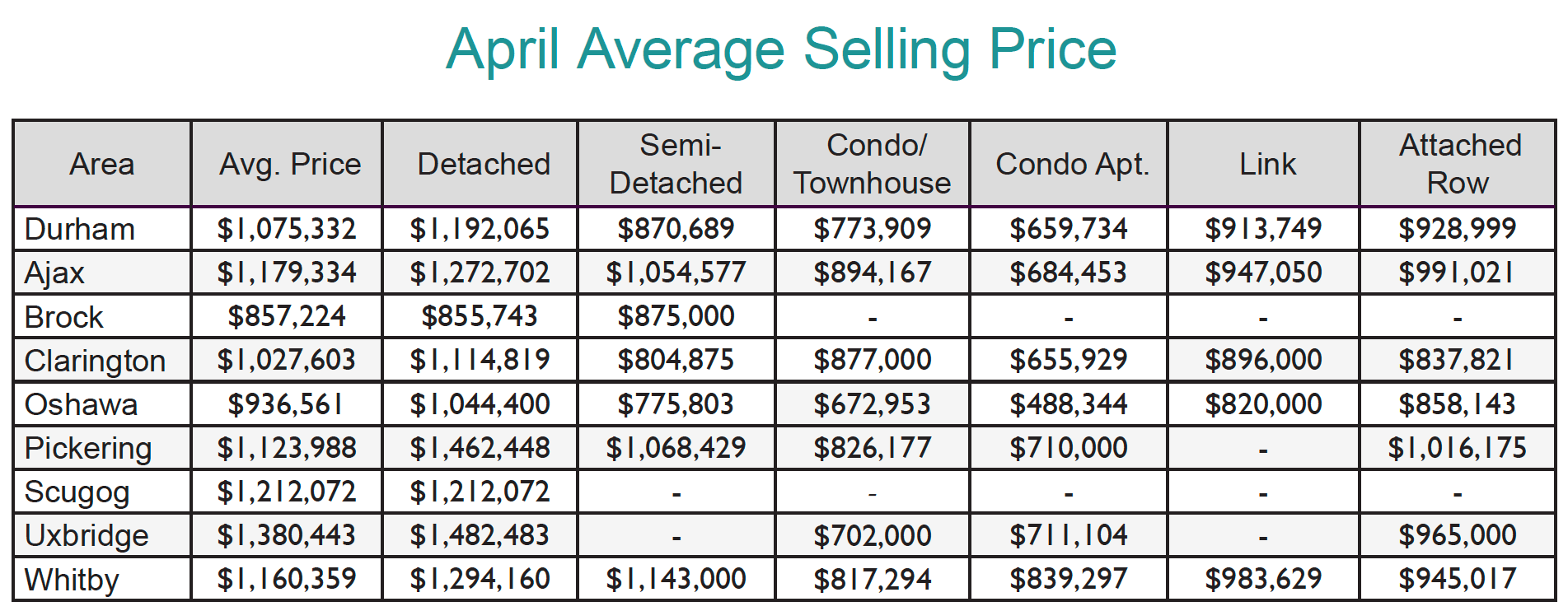Click the Semi-Detached column header

676,164
